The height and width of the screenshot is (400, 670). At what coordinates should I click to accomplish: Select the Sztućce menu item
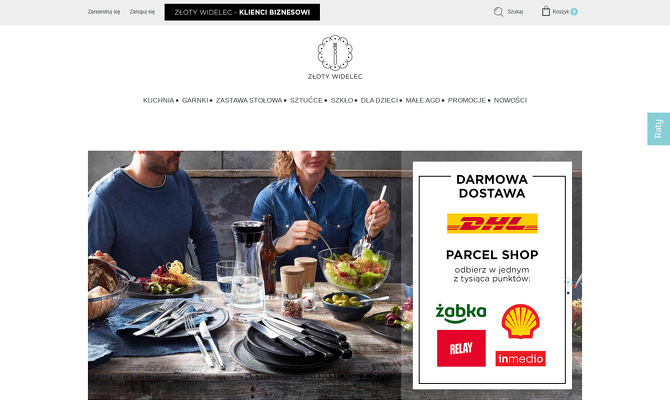306,100
